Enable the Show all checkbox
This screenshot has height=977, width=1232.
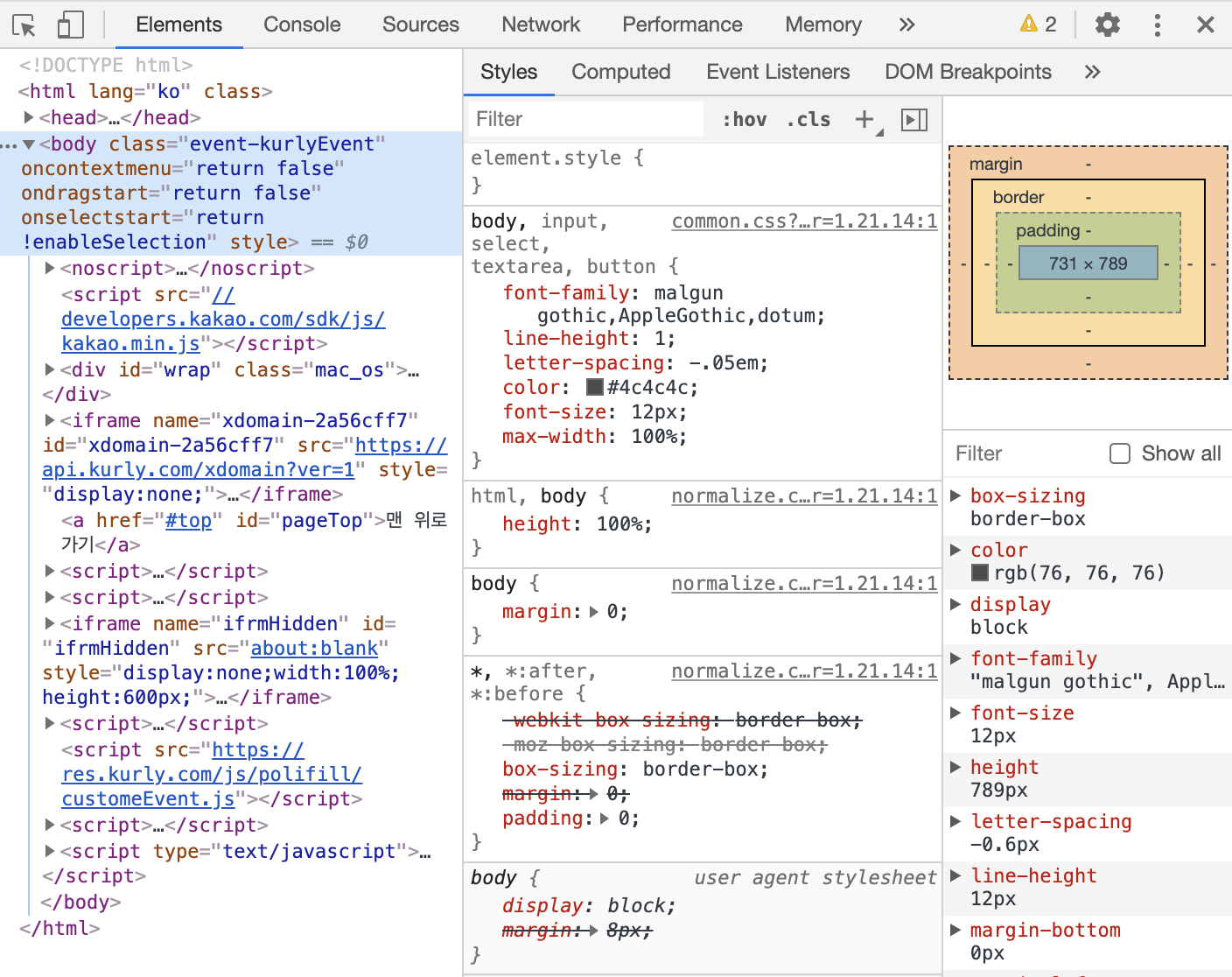1120,453
